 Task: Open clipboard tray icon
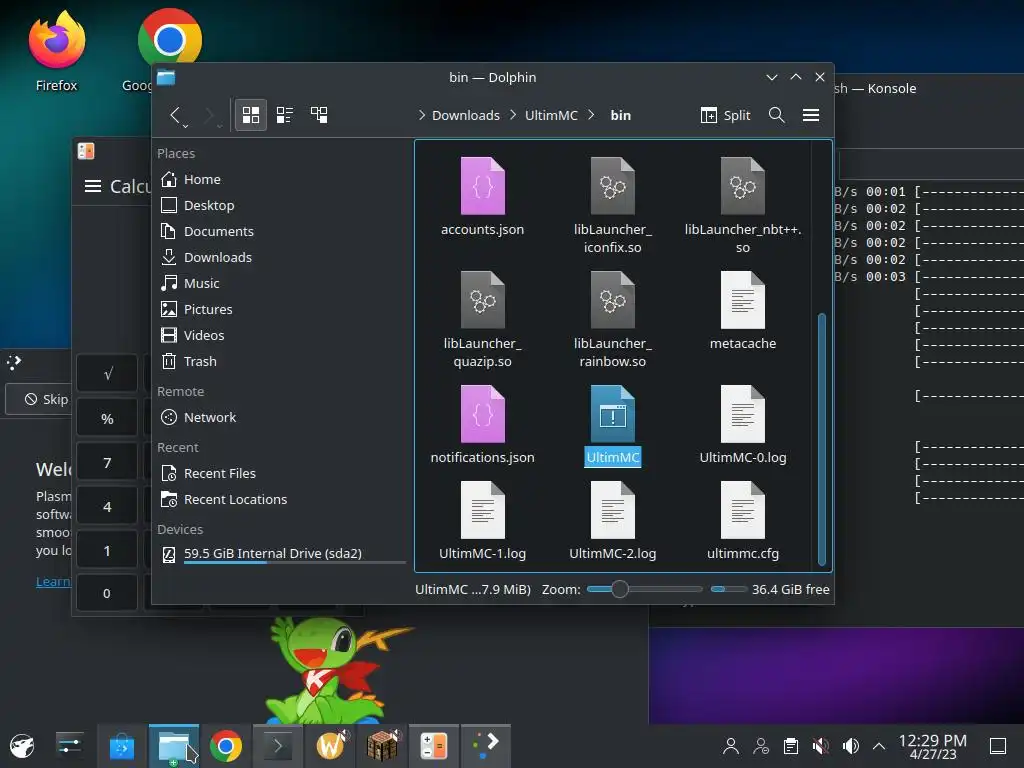point(791,746)
